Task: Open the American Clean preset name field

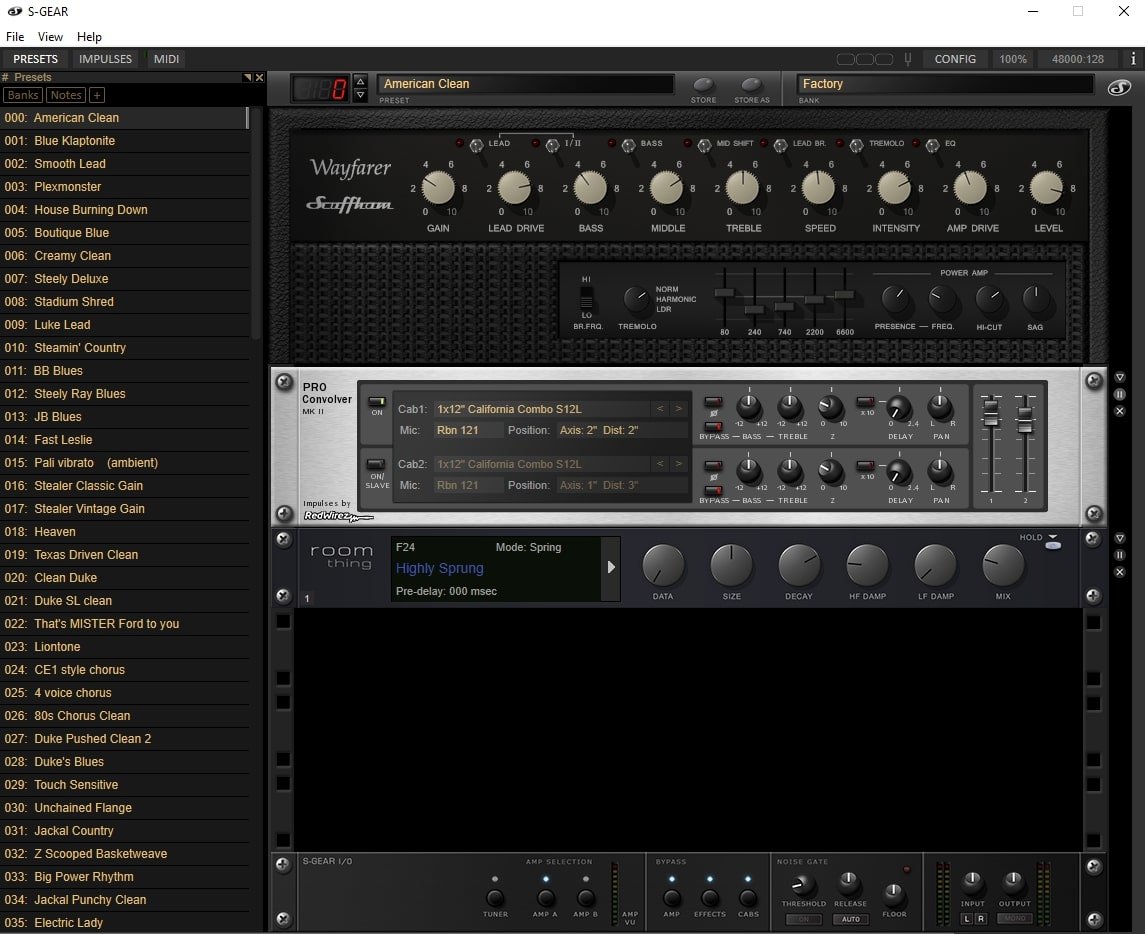Action: (525, 84)
